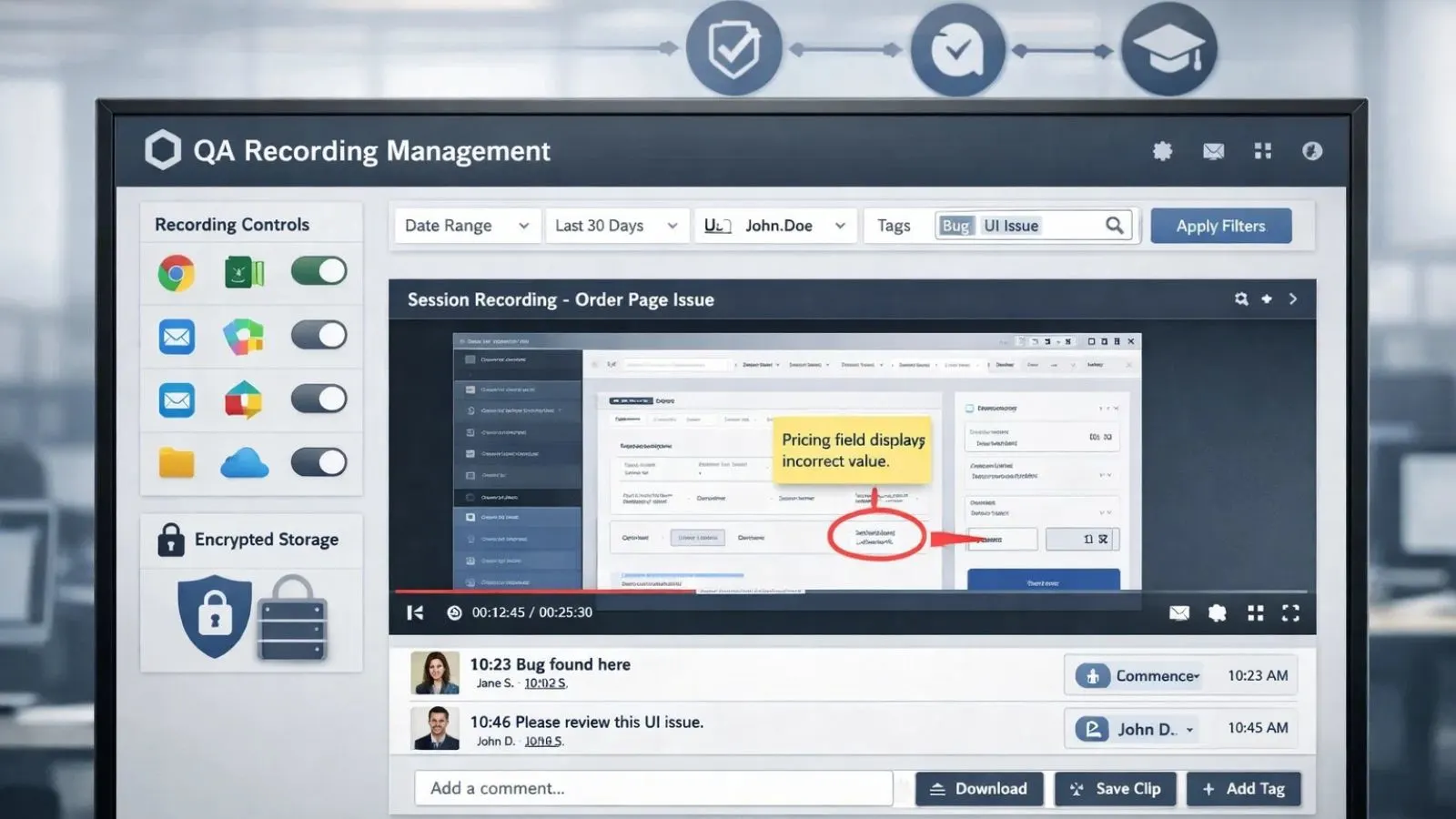Select the blue cloud storage icon
1456x819 pixels.
[244, 463]
